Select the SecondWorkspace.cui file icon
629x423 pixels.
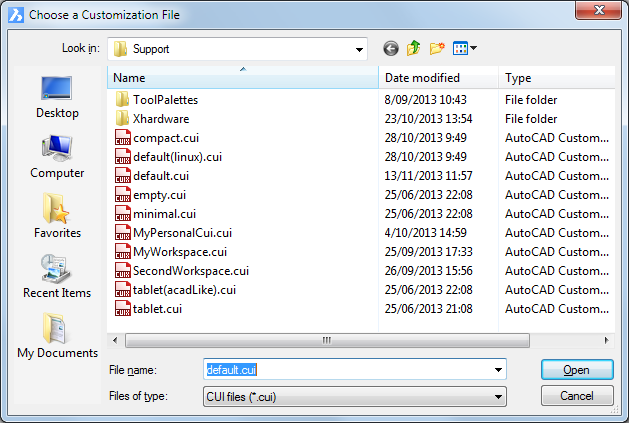(x=122, y=270)
